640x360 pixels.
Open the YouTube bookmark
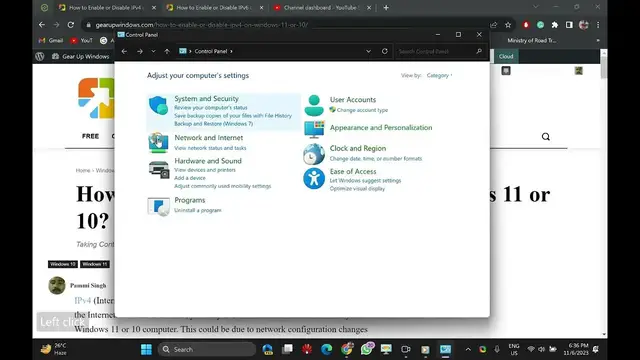pyautogui.click(x=82, y=40)
